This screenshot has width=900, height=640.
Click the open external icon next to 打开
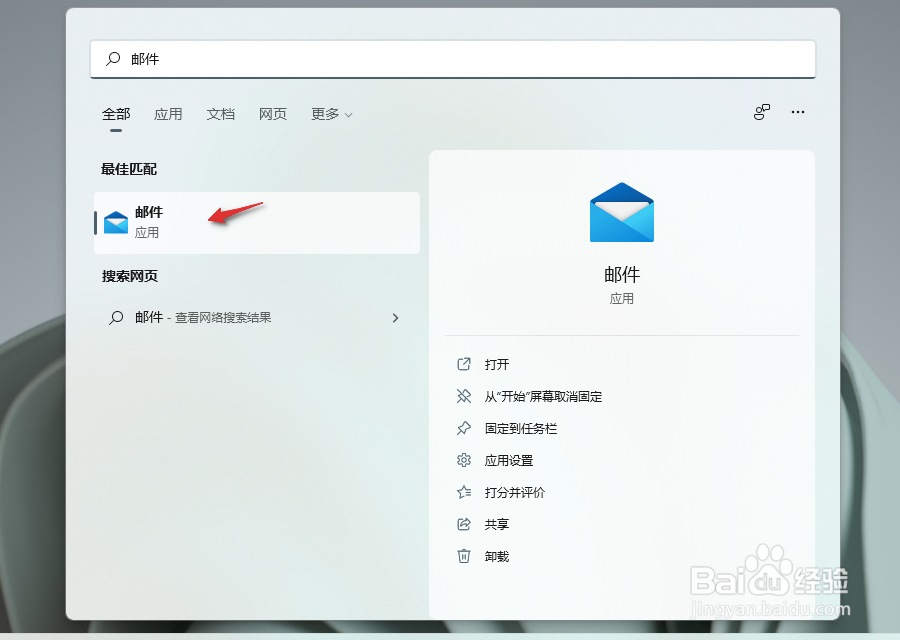coord(464,364)
